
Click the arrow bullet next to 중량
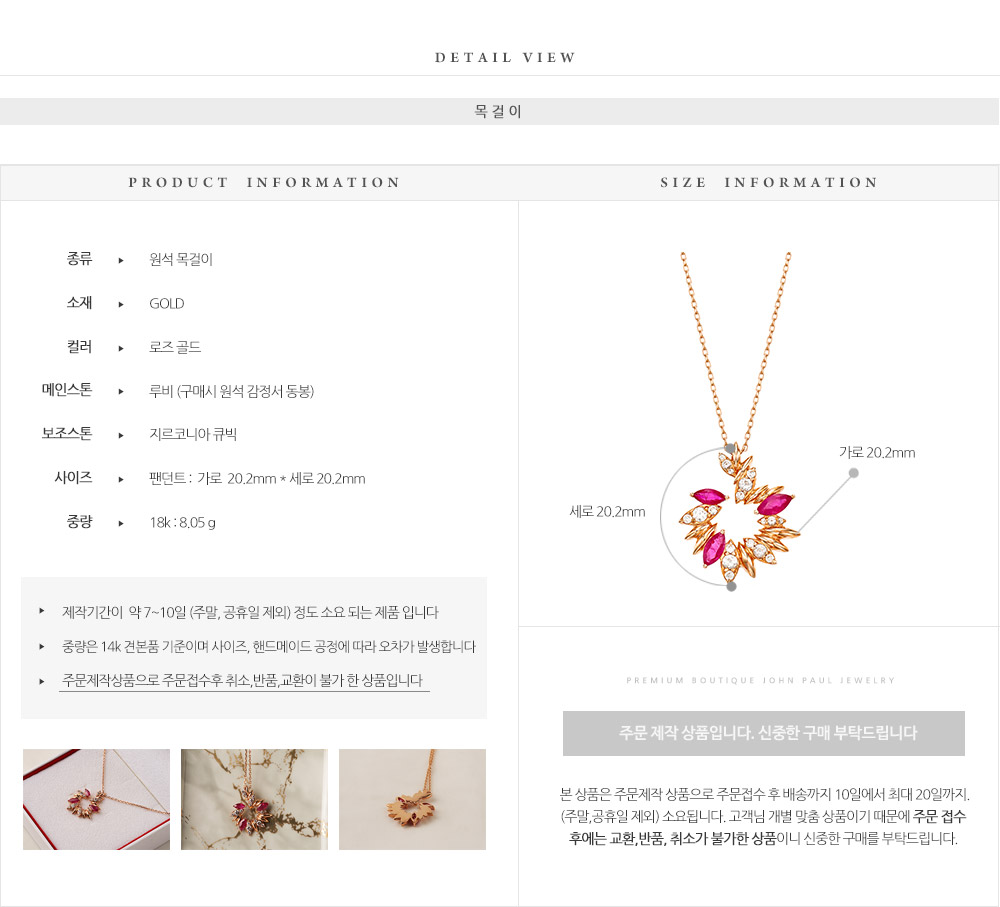point(121,524)
